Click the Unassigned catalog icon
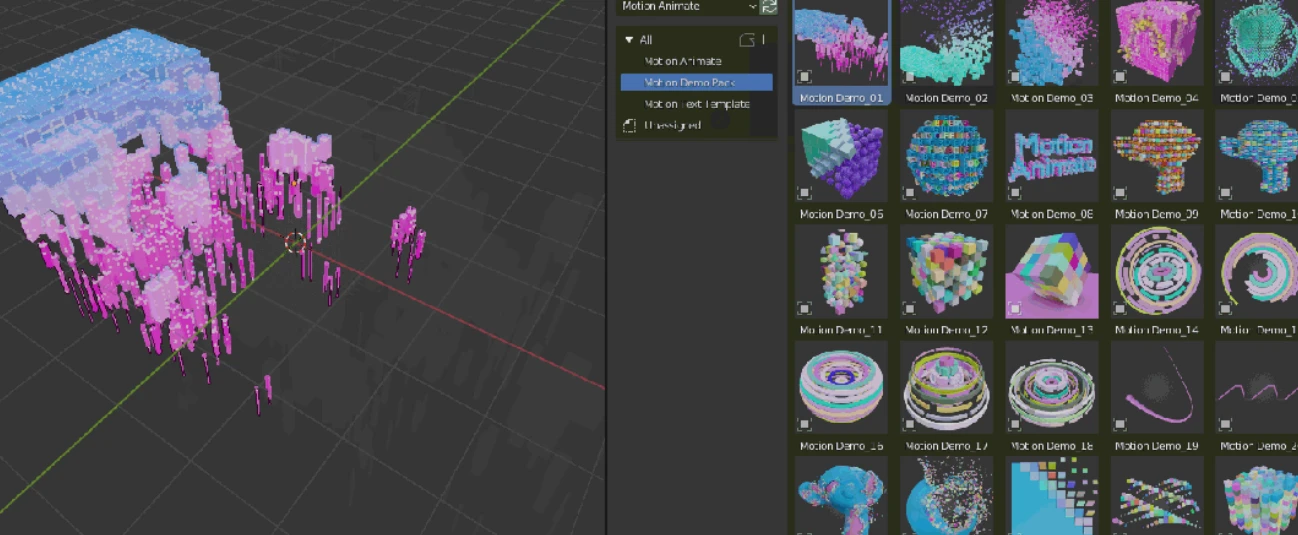The image size is (1298, 535). tap(629, 126)
